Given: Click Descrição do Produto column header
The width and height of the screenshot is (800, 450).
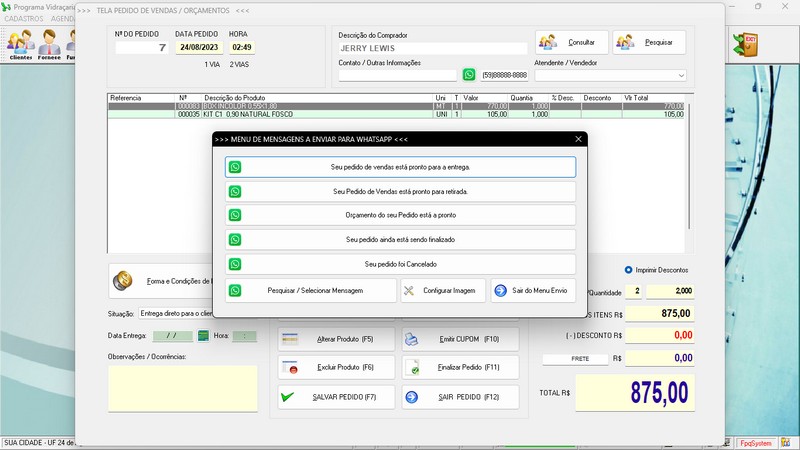Looking at the screenshot, I should [317, 97].
